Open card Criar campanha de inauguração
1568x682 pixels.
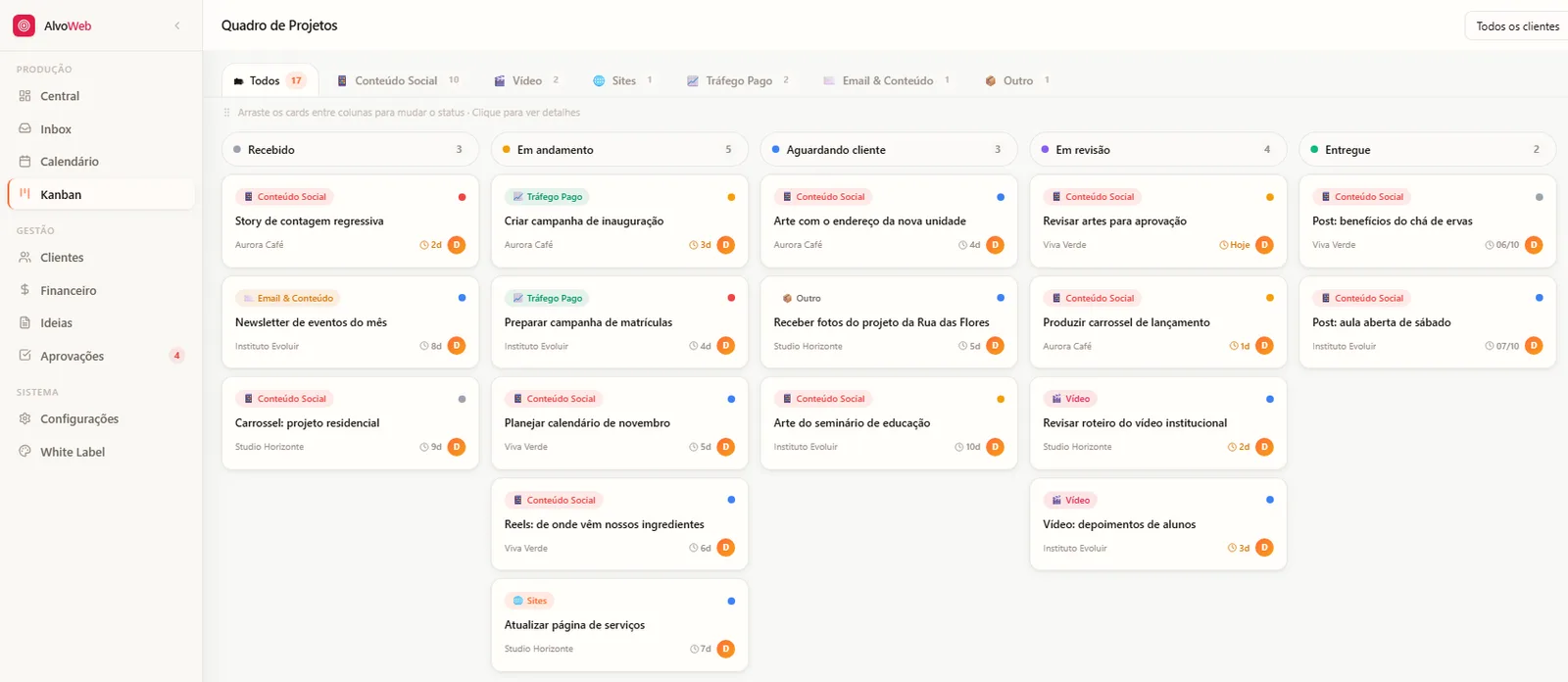[619, 220]
